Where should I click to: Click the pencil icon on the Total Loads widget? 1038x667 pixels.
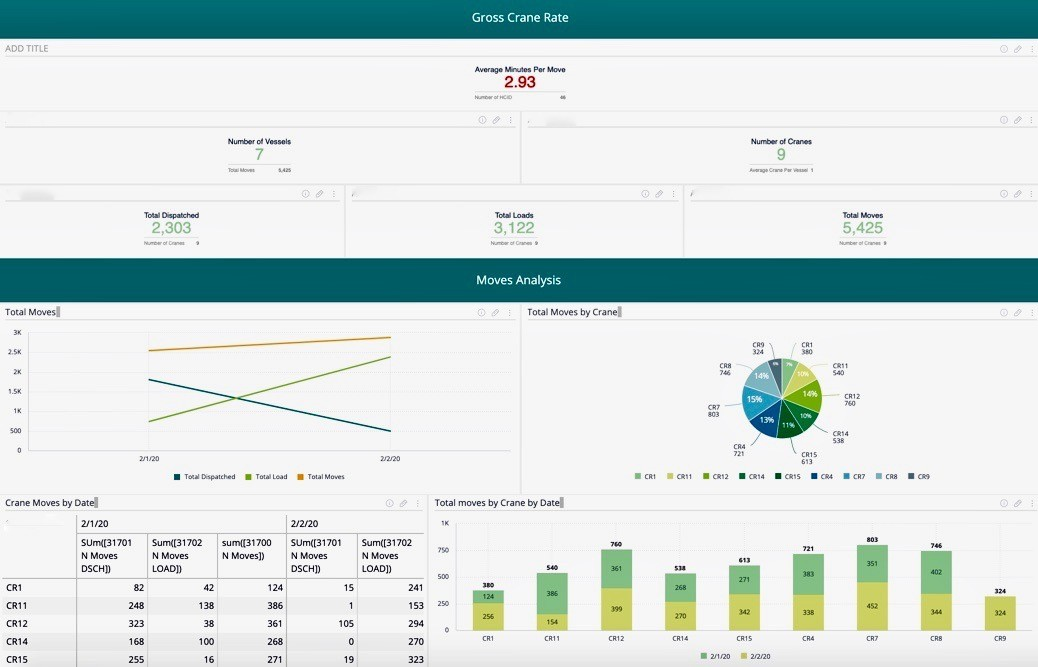[659, 194]
